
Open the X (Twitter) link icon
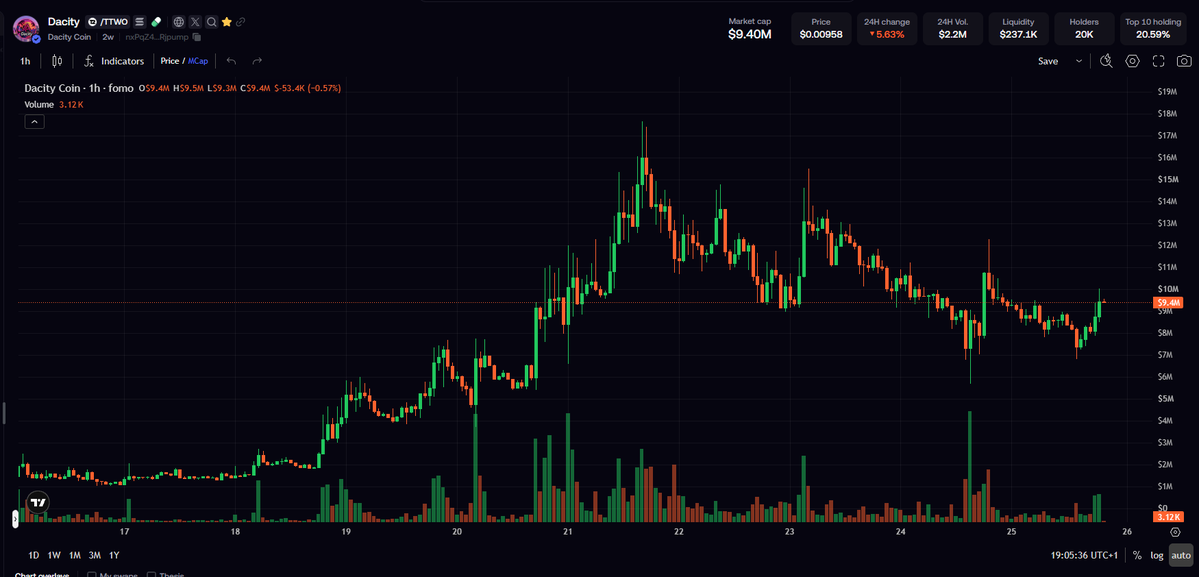pyautogui.click(x=194, y=22)
